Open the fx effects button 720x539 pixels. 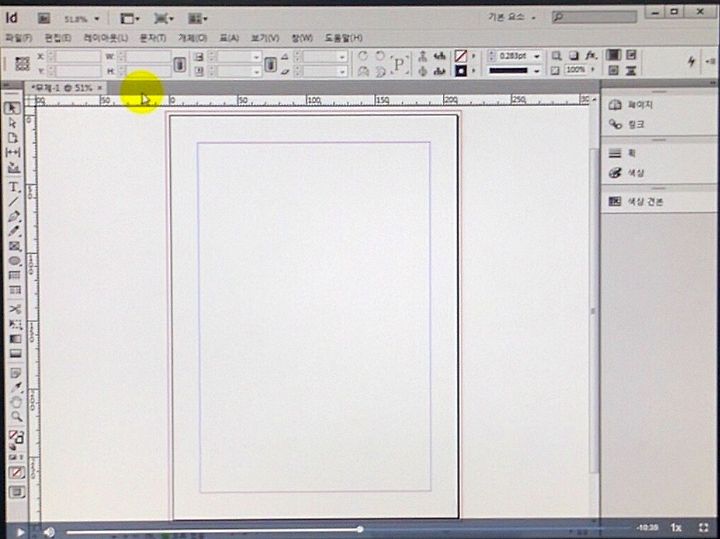[591, 56]
